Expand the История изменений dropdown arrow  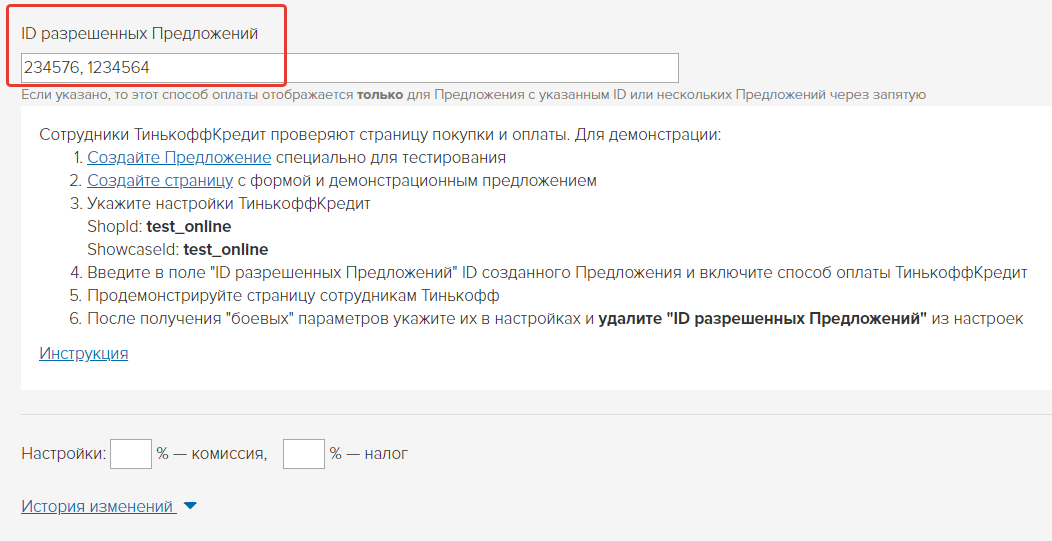[x=190, y=506]
